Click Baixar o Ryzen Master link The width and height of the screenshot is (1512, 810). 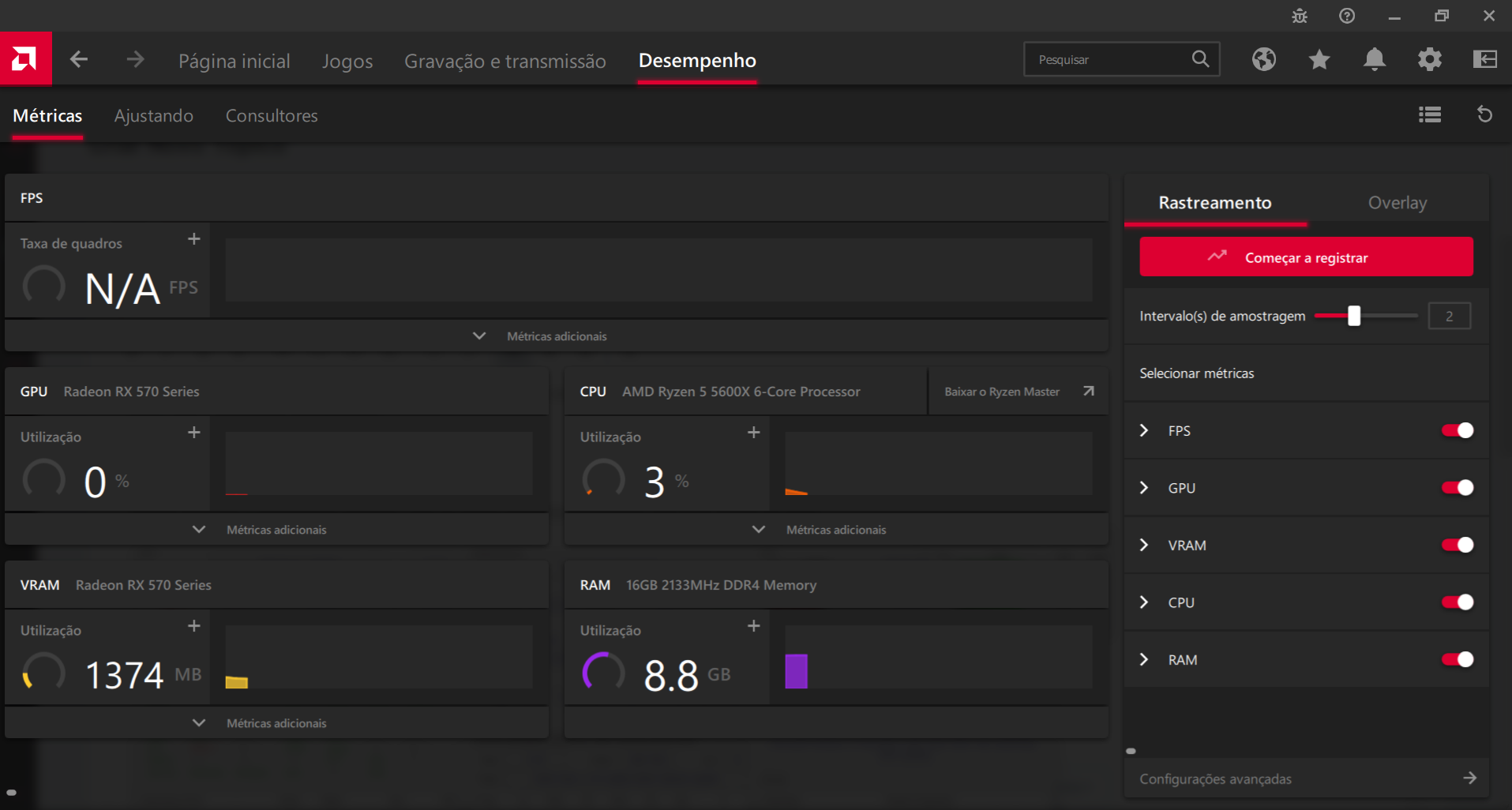tap(1002, 392)
